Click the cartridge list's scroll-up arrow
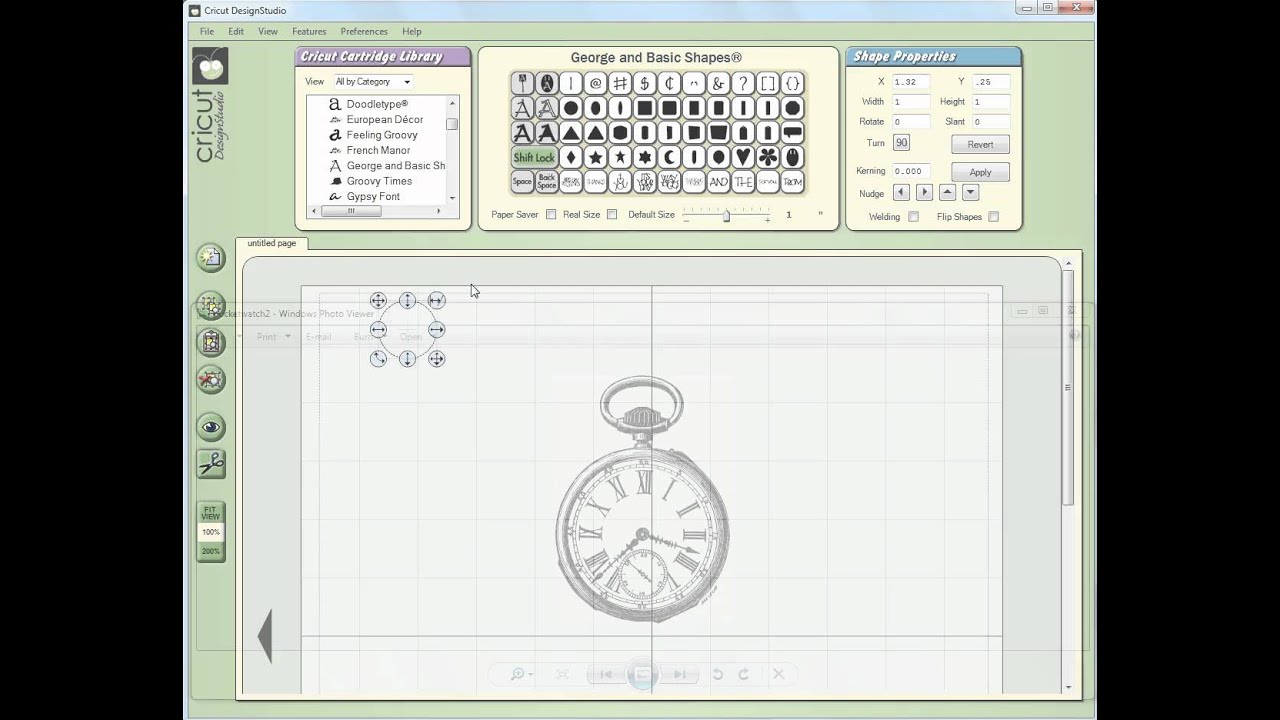The height and width of the screenshot is (720, 1280). click(452, 103)
